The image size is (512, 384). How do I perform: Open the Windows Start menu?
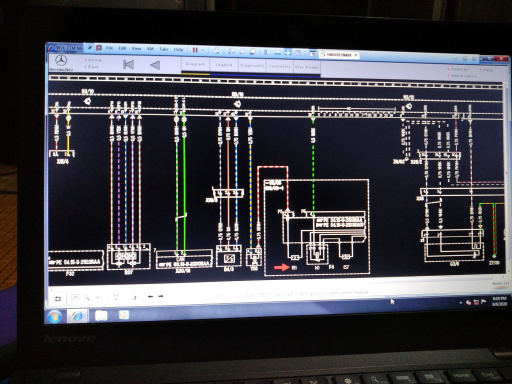pos(54,317)
